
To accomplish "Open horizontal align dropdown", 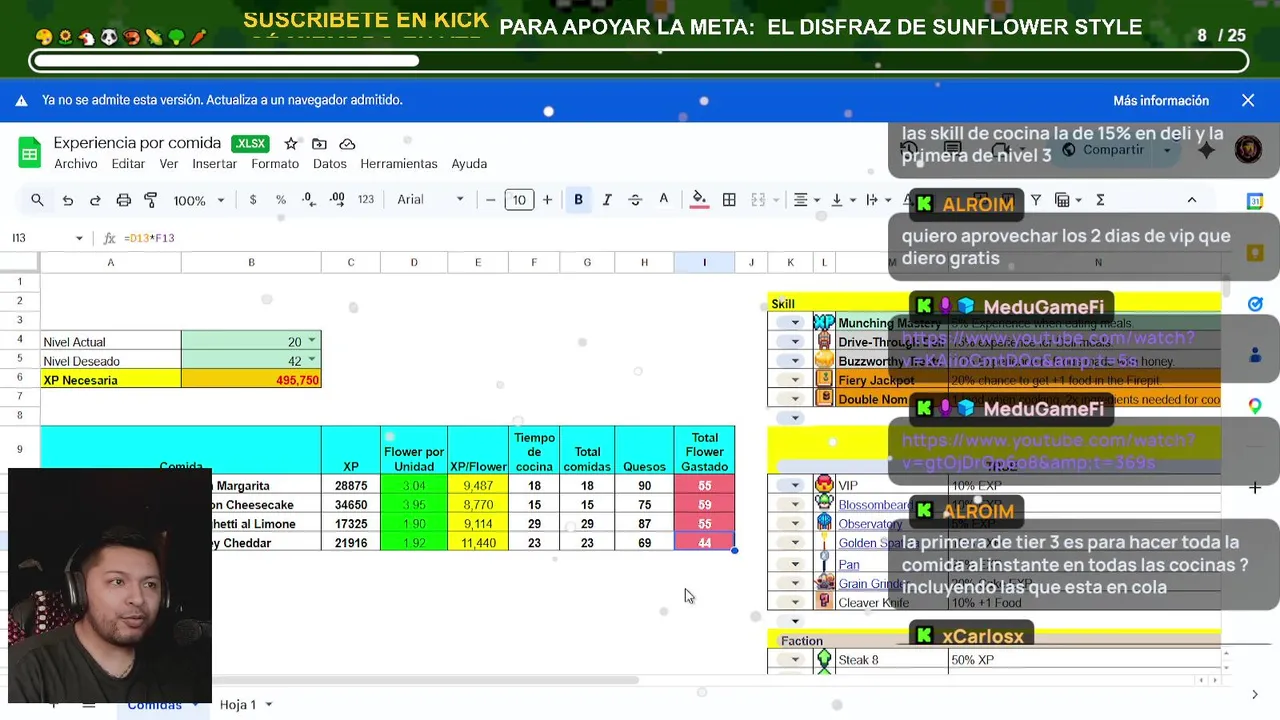I will click(x=806, y=200).
